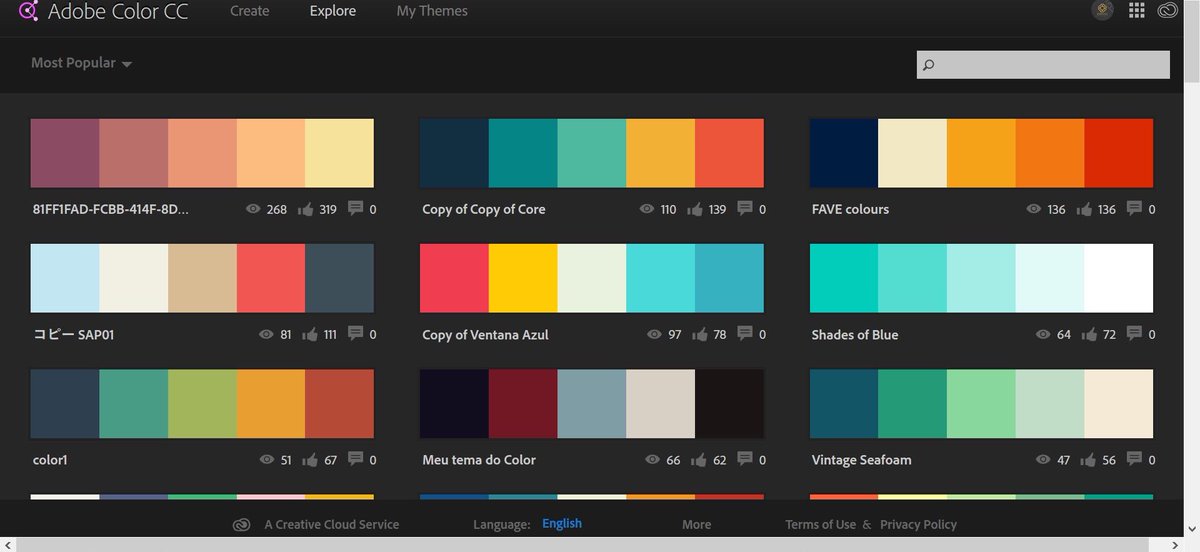Select the yellow swatch in Copy of Ventana Azul

523,278
